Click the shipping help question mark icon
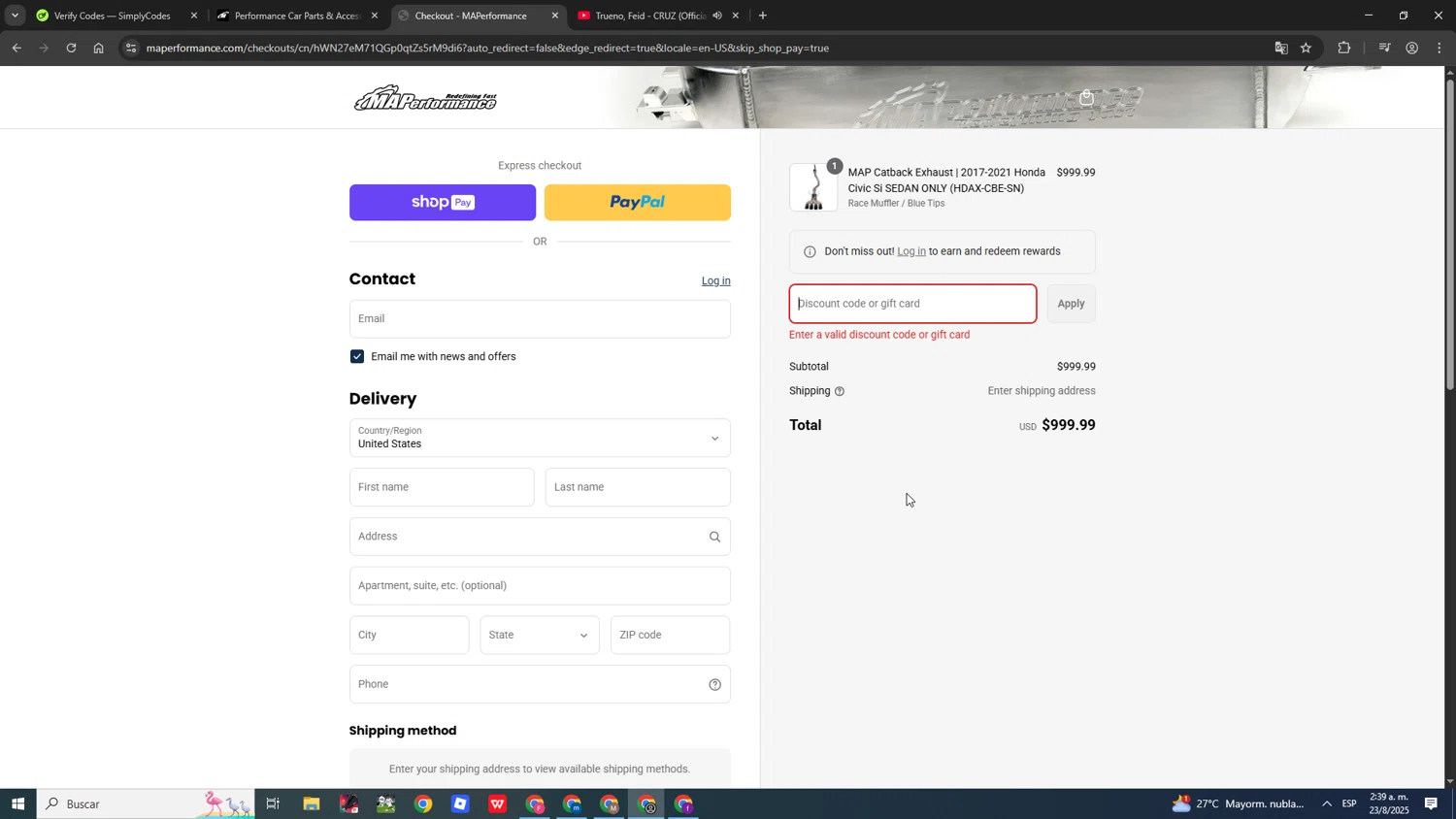Viewport: 1456px width, 819px height. (840, 391)
